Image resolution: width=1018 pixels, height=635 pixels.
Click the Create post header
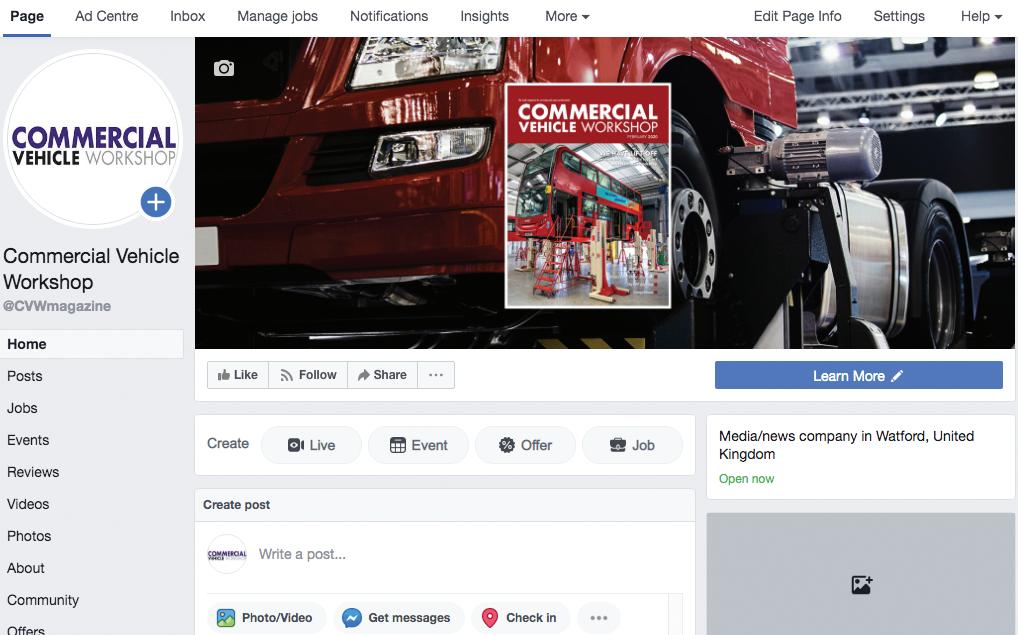point(236,504)
